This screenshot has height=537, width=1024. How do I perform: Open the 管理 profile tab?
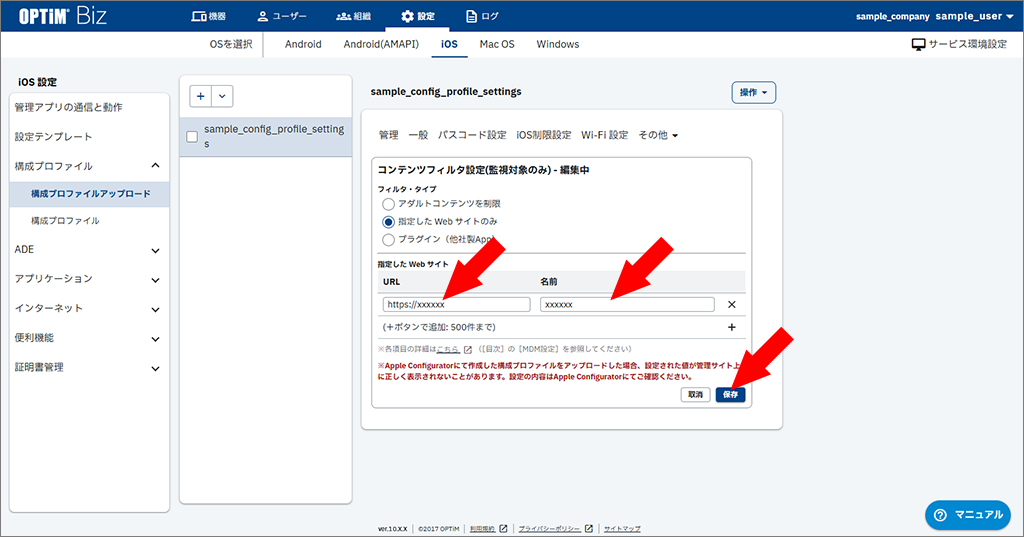click(x=389, y=135)
